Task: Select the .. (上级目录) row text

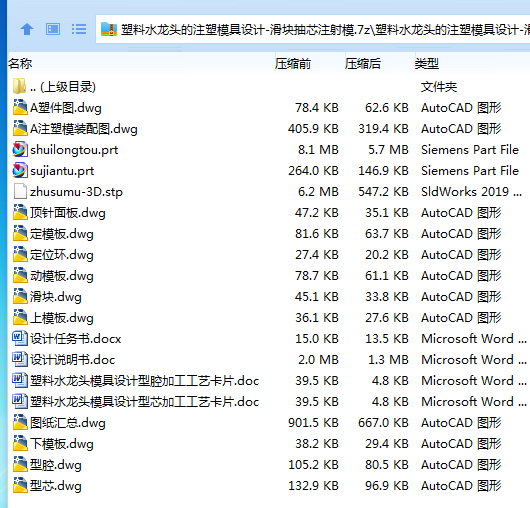Action: coord(63,87)
